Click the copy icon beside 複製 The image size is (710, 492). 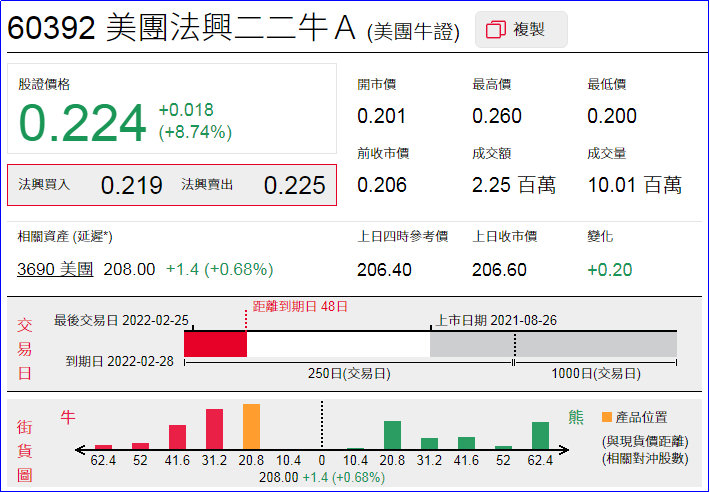[x=495, y=29]
